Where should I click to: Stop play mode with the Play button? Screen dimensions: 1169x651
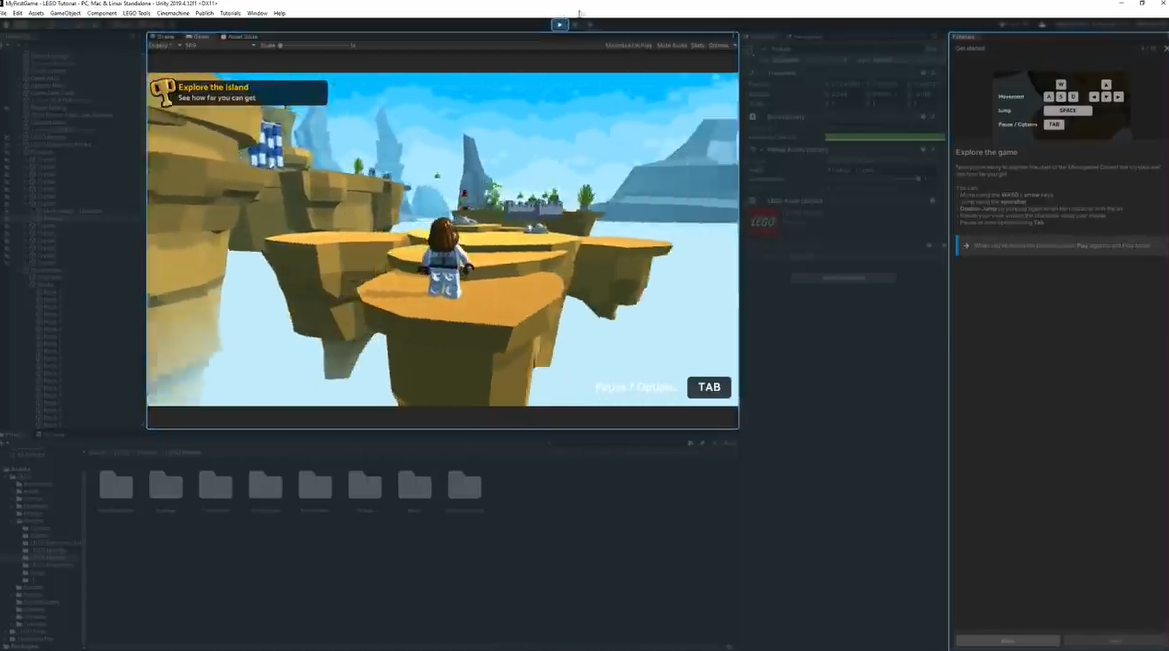point(559,25)
